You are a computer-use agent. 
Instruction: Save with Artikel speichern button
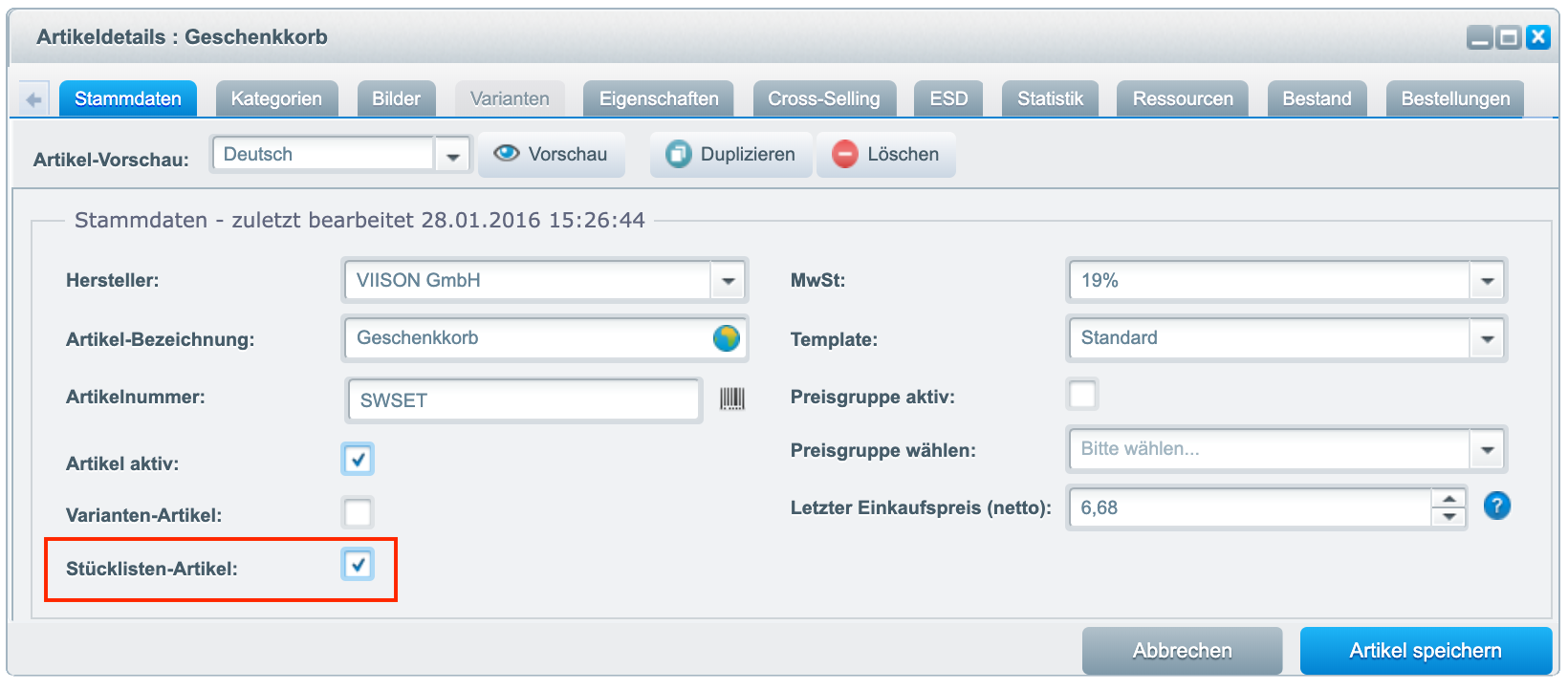(1425, 651)
